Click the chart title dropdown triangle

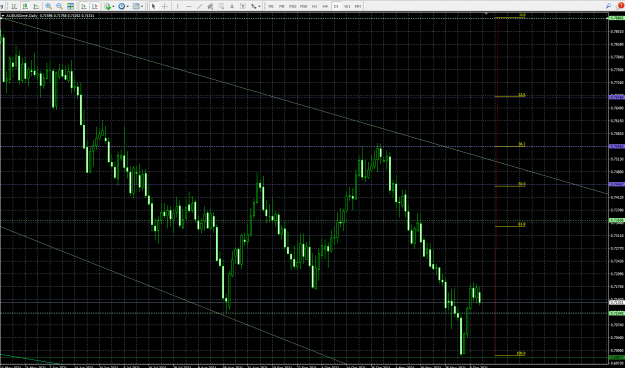click(x=3, y=16)
